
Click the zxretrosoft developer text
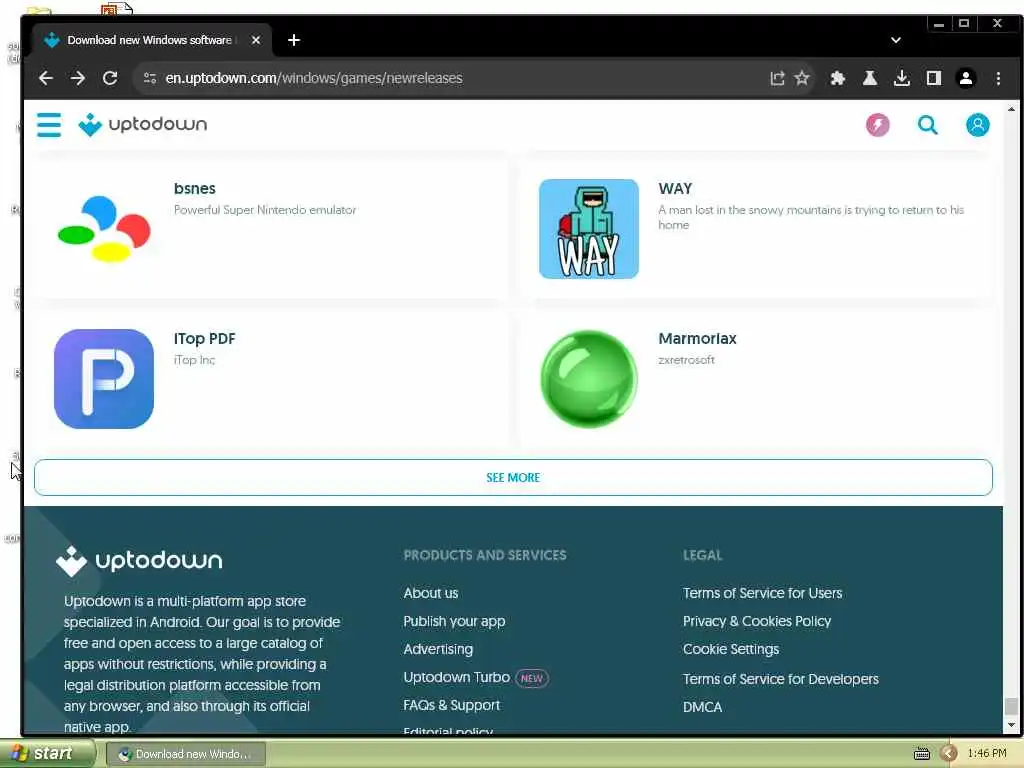click(x=686, y=360)
